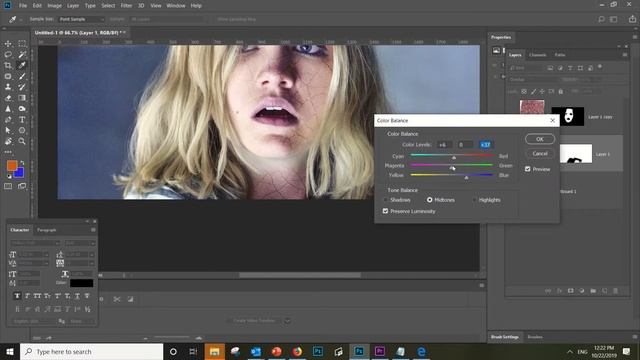Screen dimensions: 640x360
Task: Select the Brush tool
Action: tap(22, 76)
